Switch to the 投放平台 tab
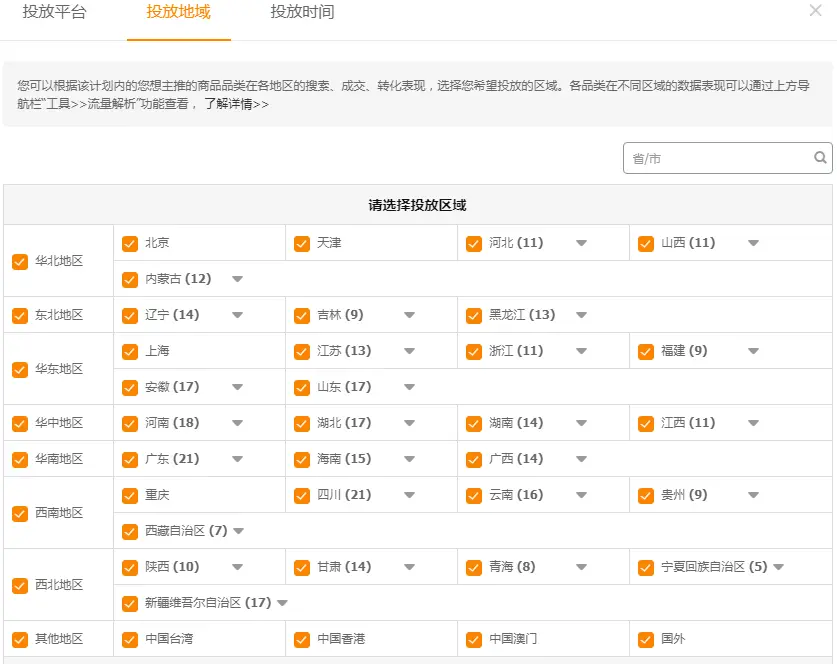The image size is (837, 664). click(x=54, y=13)
